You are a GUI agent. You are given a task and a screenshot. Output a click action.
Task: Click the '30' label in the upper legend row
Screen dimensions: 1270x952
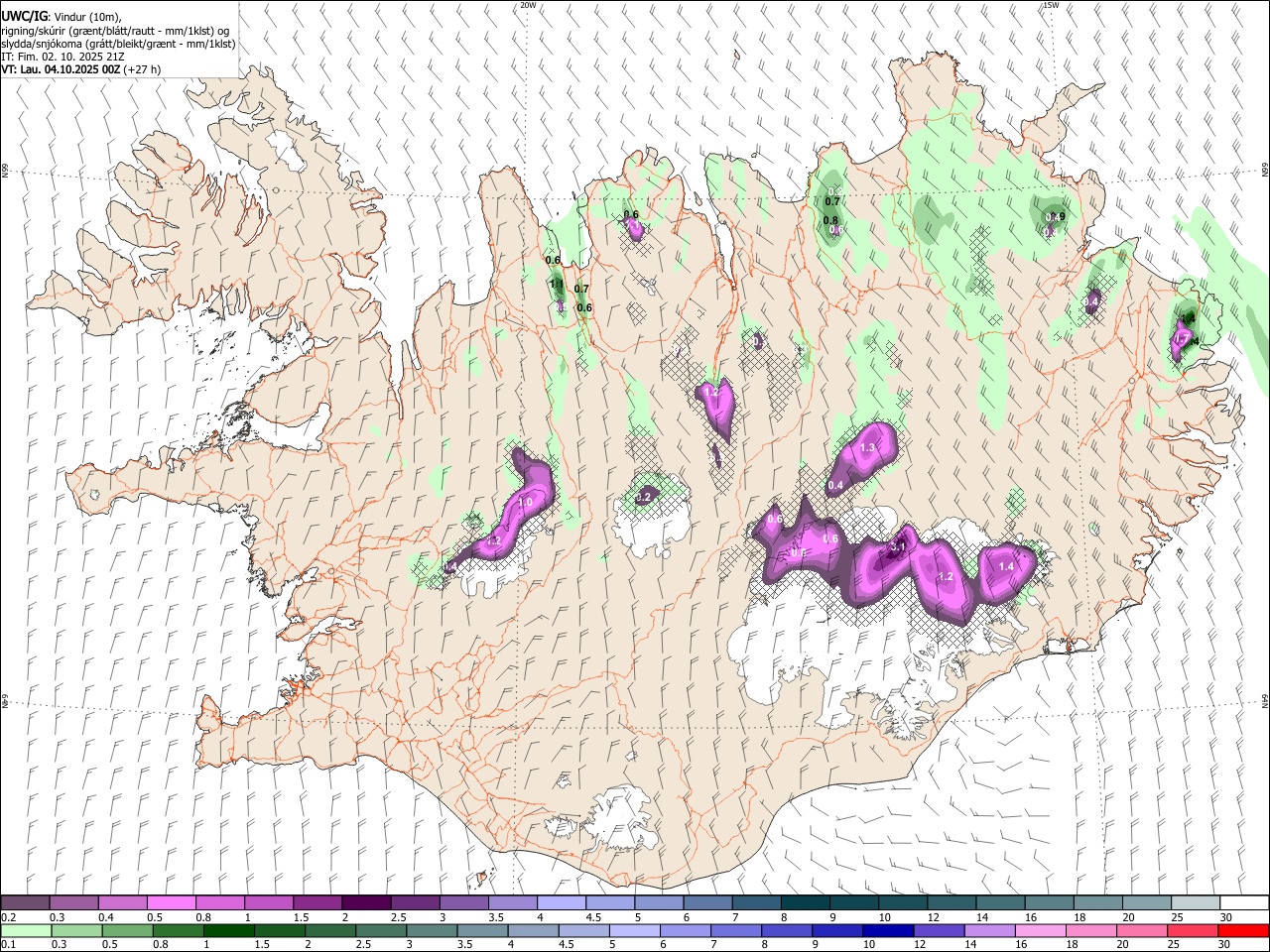pyautogui.click(x=1226, y=917)
